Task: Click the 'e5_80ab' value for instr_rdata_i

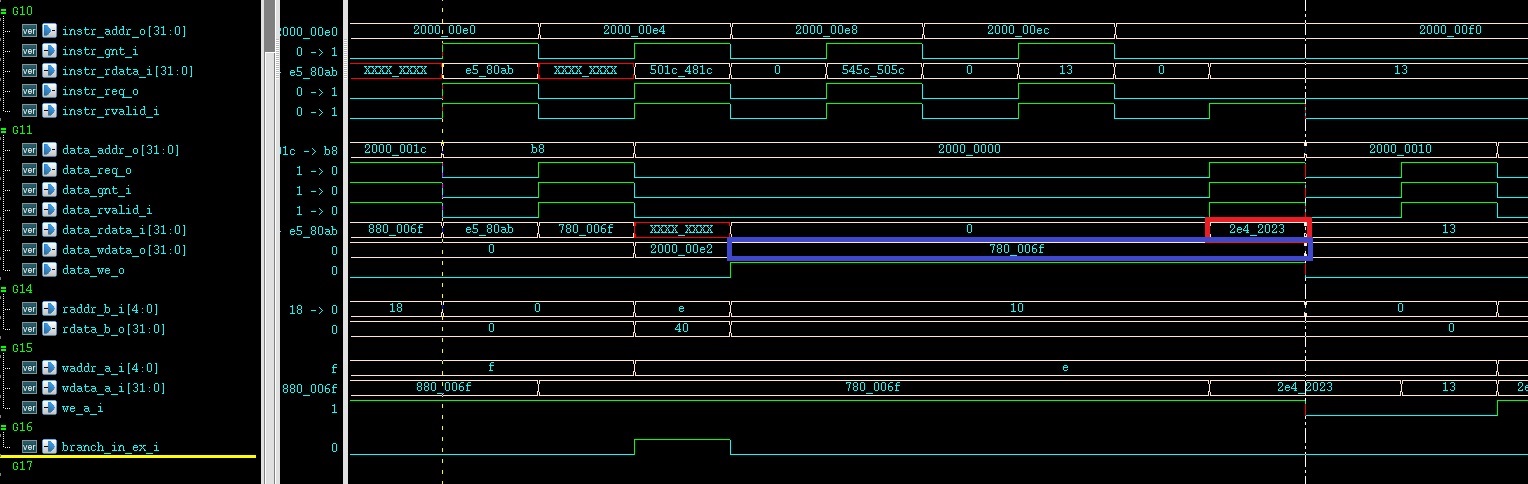Action: (x=314, y=71)
